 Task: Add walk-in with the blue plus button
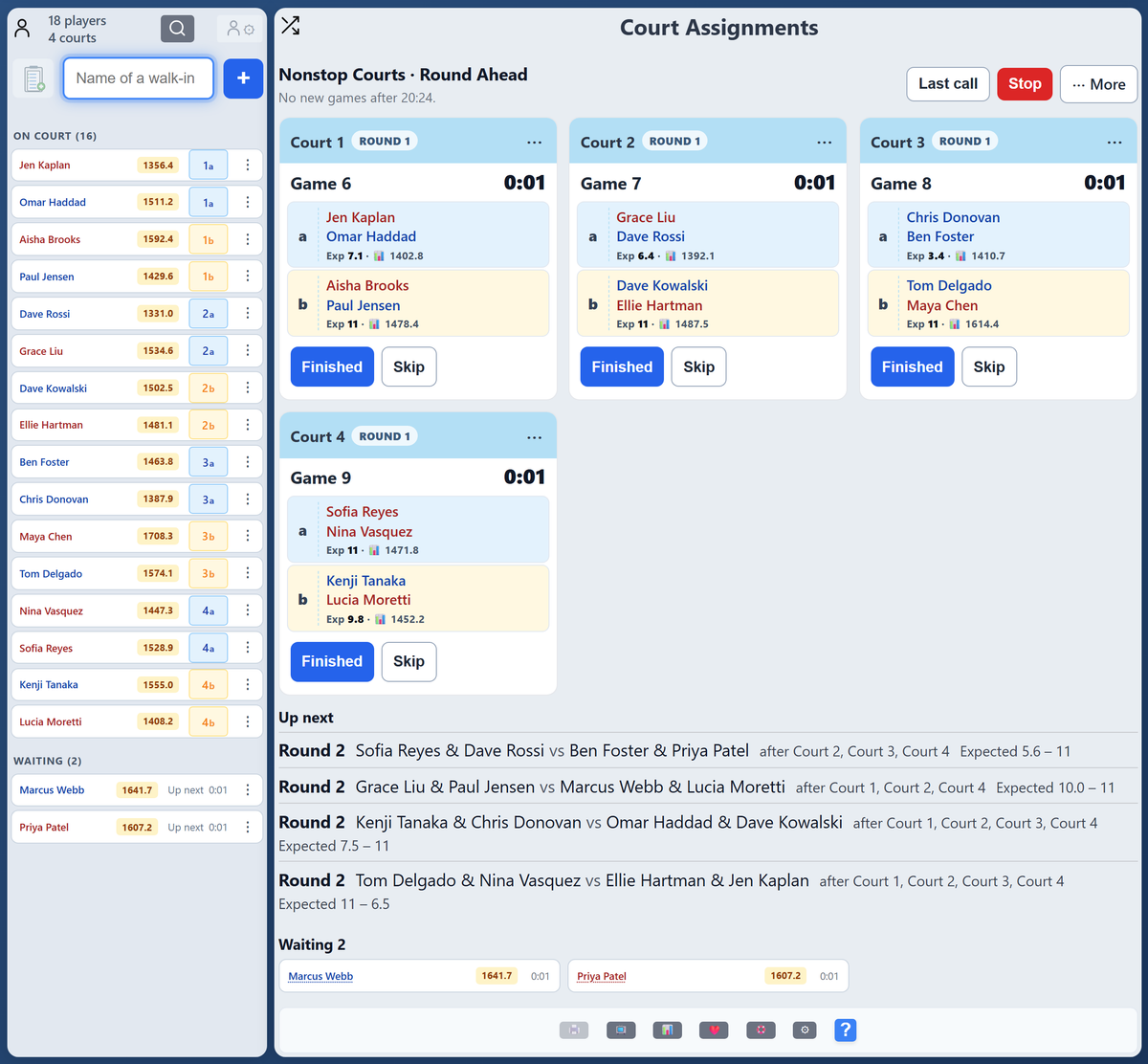coord(243,78)
